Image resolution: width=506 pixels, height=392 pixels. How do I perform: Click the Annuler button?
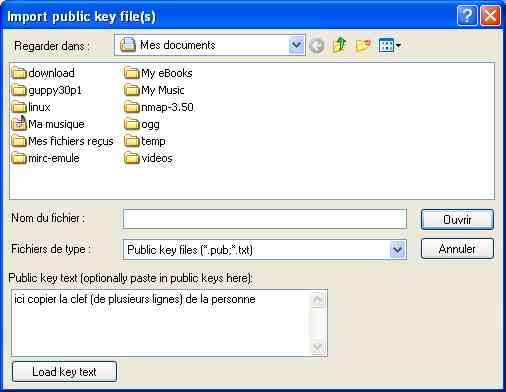click(x=457, y=249)
